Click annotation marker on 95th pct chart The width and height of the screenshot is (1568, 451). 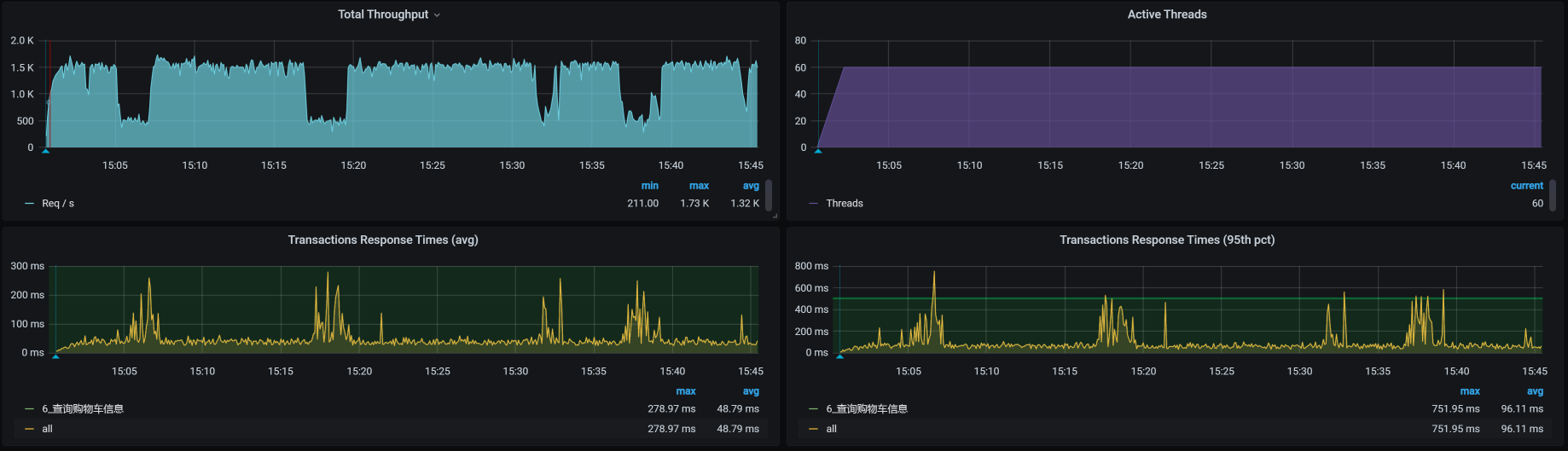839,356
